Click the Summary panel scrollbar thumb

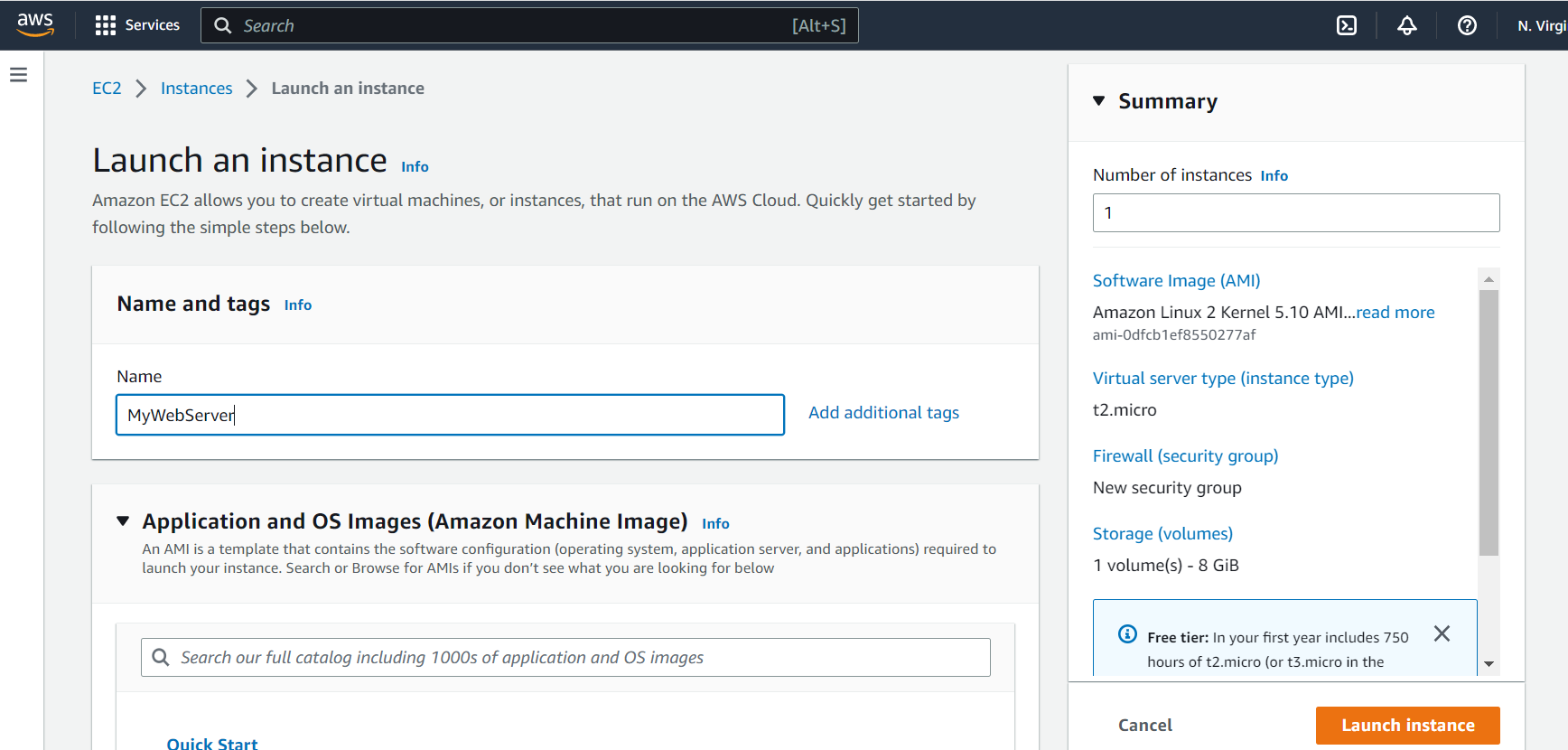pos(1489,423)
